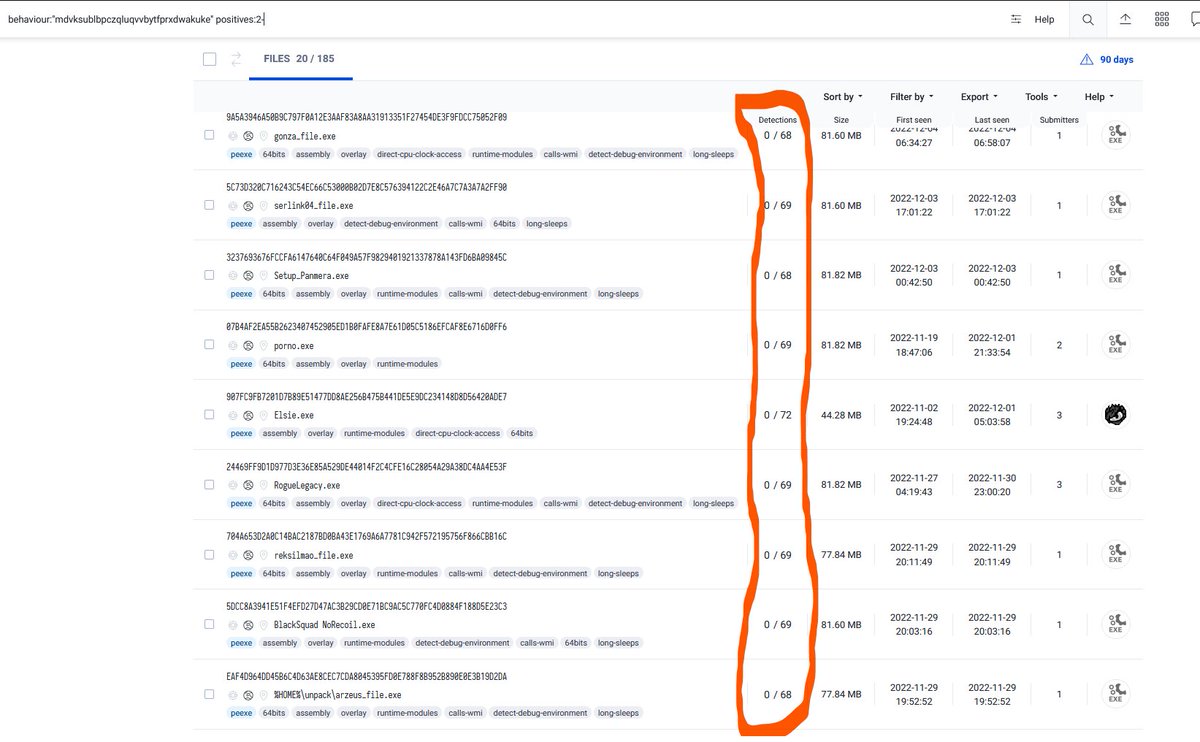The height and width of the screenshot is (742, 1200).
Task: Click hash starting 9A5A3946A50B9C797F0A
Action: [x=366, y=117]
